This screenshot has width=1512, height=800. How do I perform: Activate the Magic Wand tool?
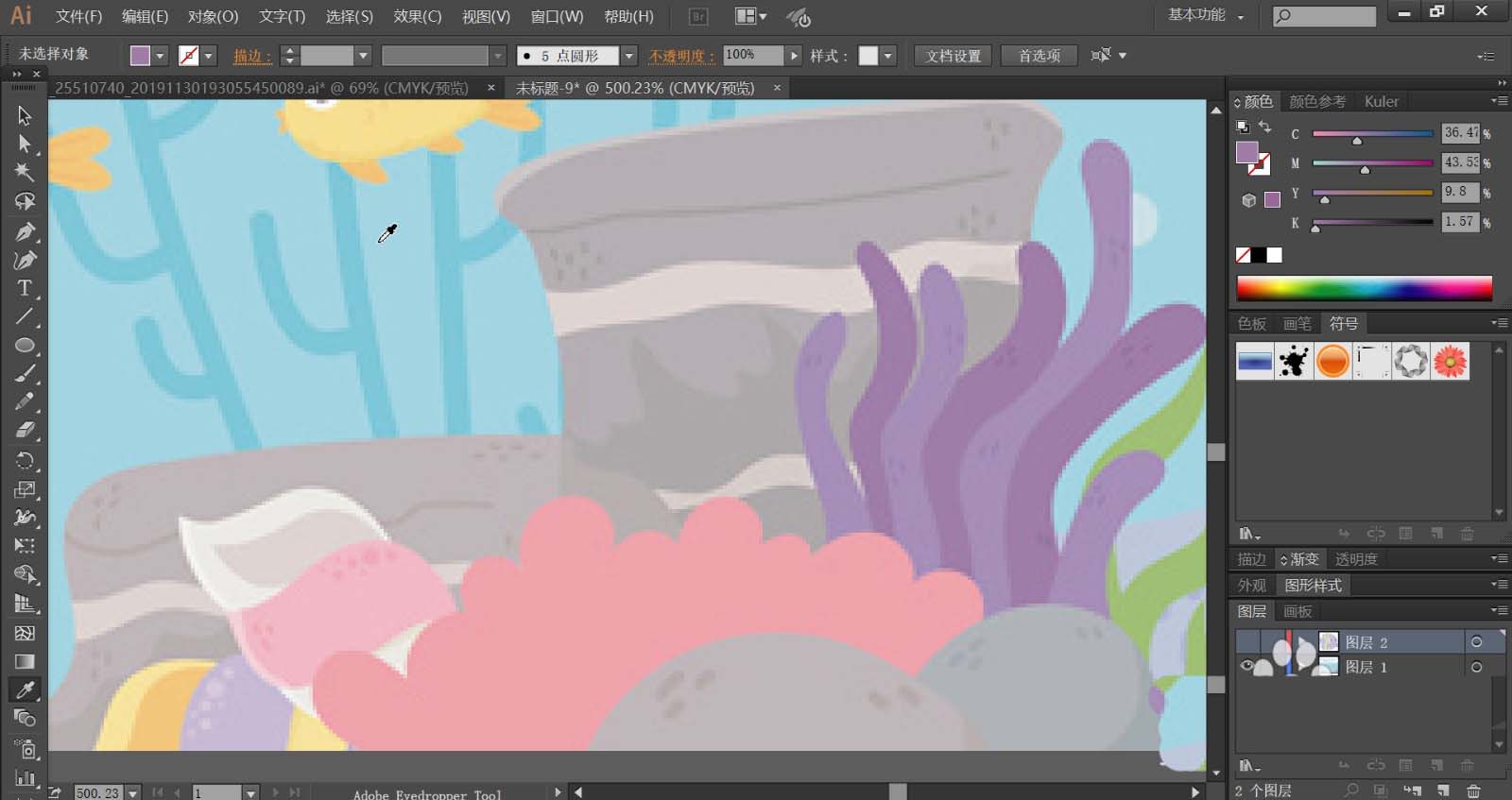coord(25,173)
